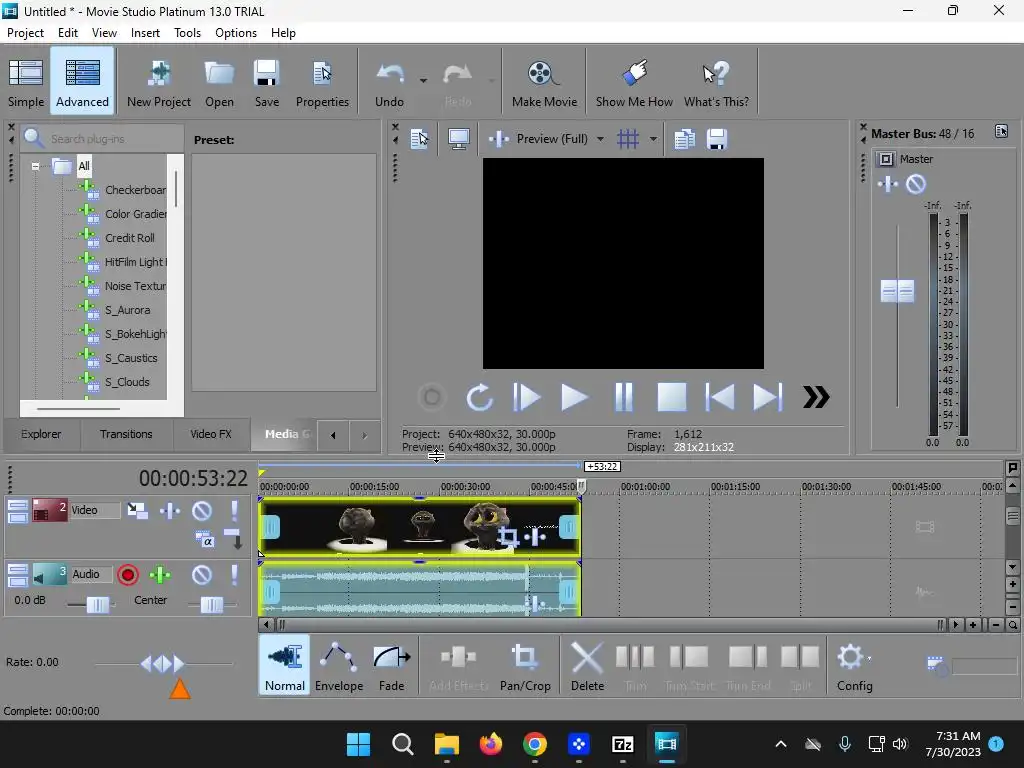Open the Project menu
This screenshot has height=768, width=1024.
click(x=25, y=33)
